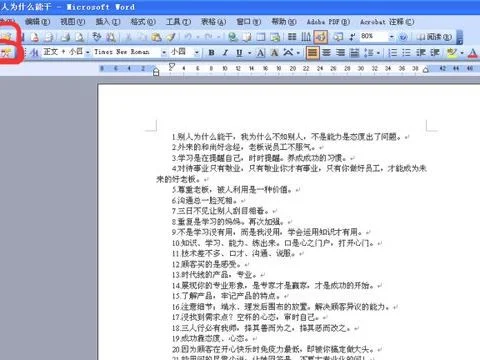This screenshot has height=360, width=480.
Task: Click the first-line indent marker on the ruler
Action: click(x=172, y=66)
